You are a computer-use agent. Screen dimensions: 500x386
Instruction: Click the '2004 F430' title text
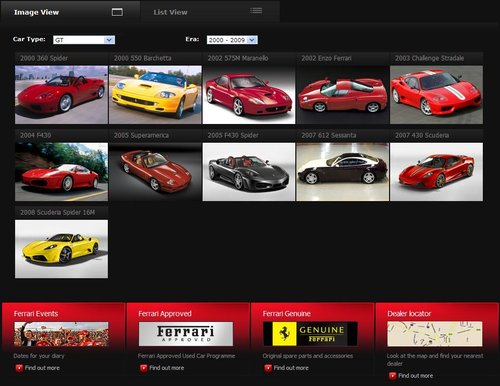click(35, 135)
